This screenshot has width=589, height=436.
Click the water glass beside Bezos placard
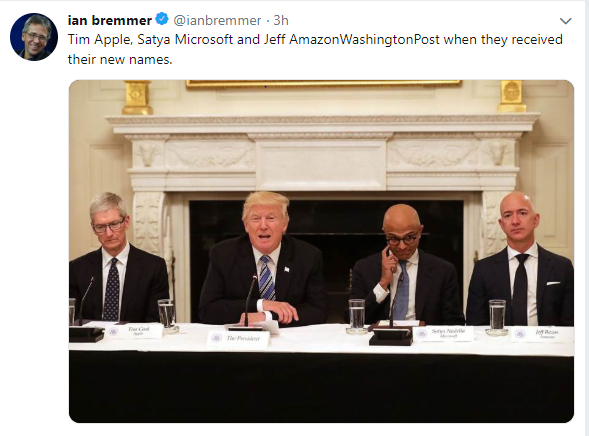tap(497, 317)
